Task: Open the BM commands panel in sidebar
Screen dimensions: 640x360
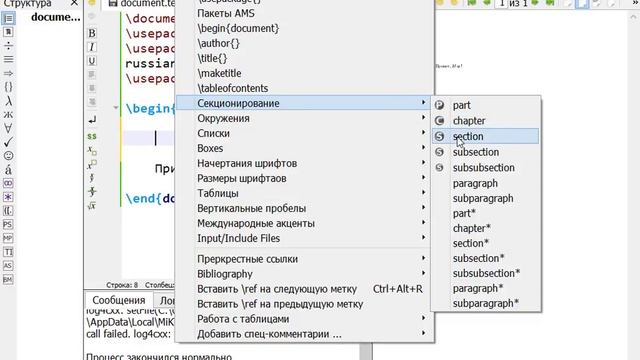Action: point(8,280)
